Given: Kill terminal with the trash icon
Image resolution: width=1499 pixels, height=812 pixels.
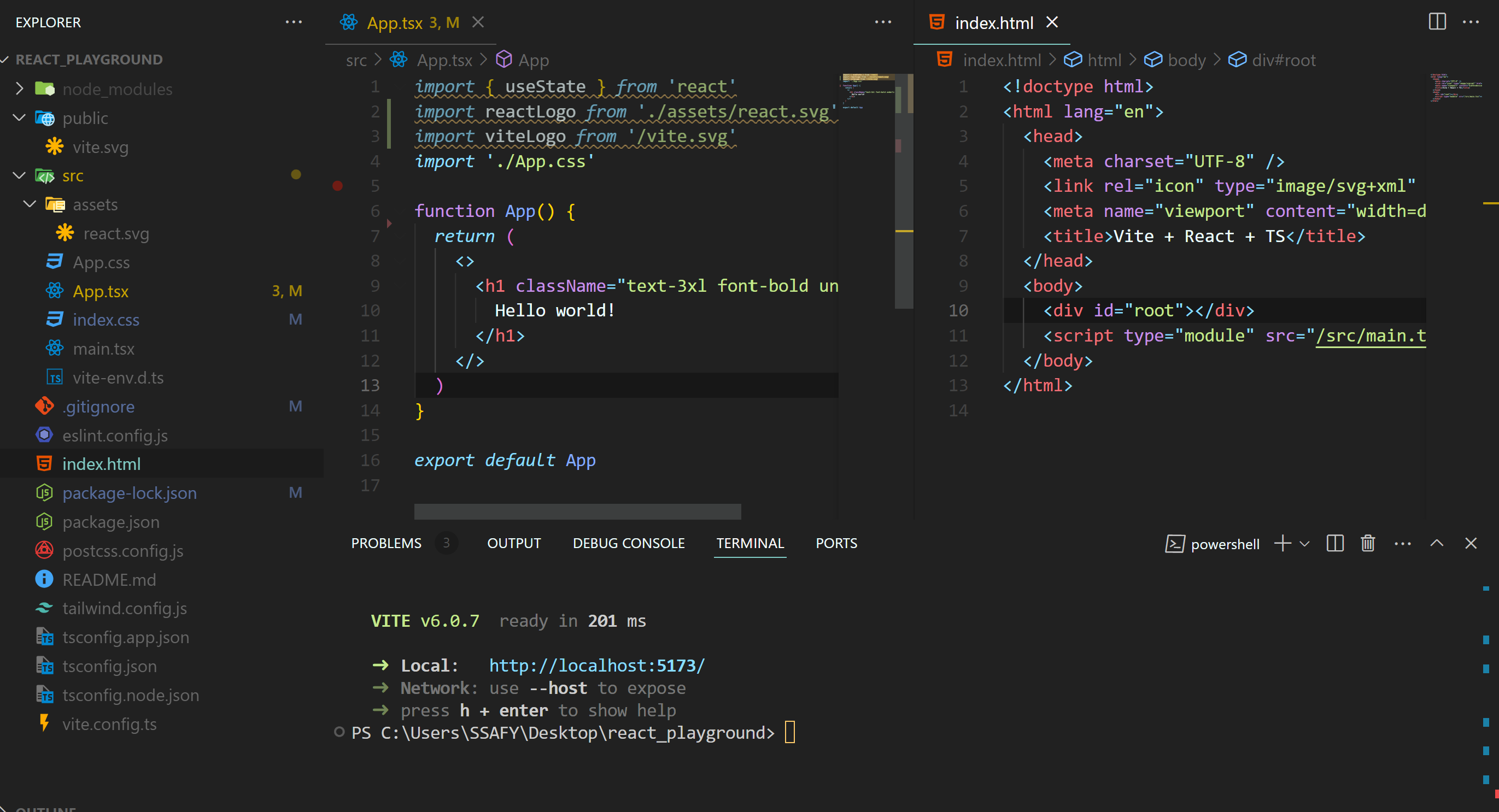Looking at the screenshot, I should (x=1367, y=543).
